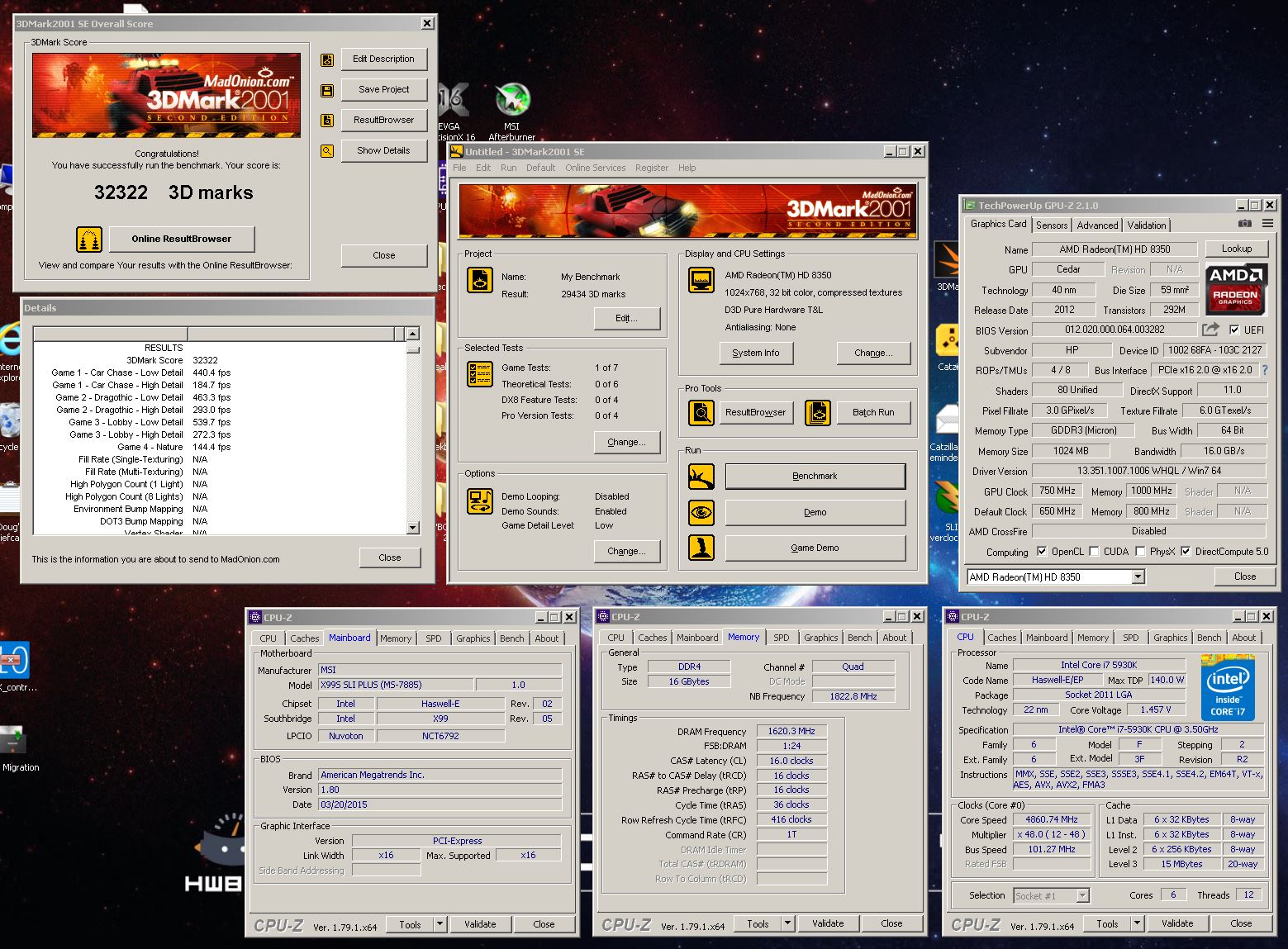This screenshot has height=949, width=1288.
Task: Click the Save Project button
Action: [x=384, y=89]
